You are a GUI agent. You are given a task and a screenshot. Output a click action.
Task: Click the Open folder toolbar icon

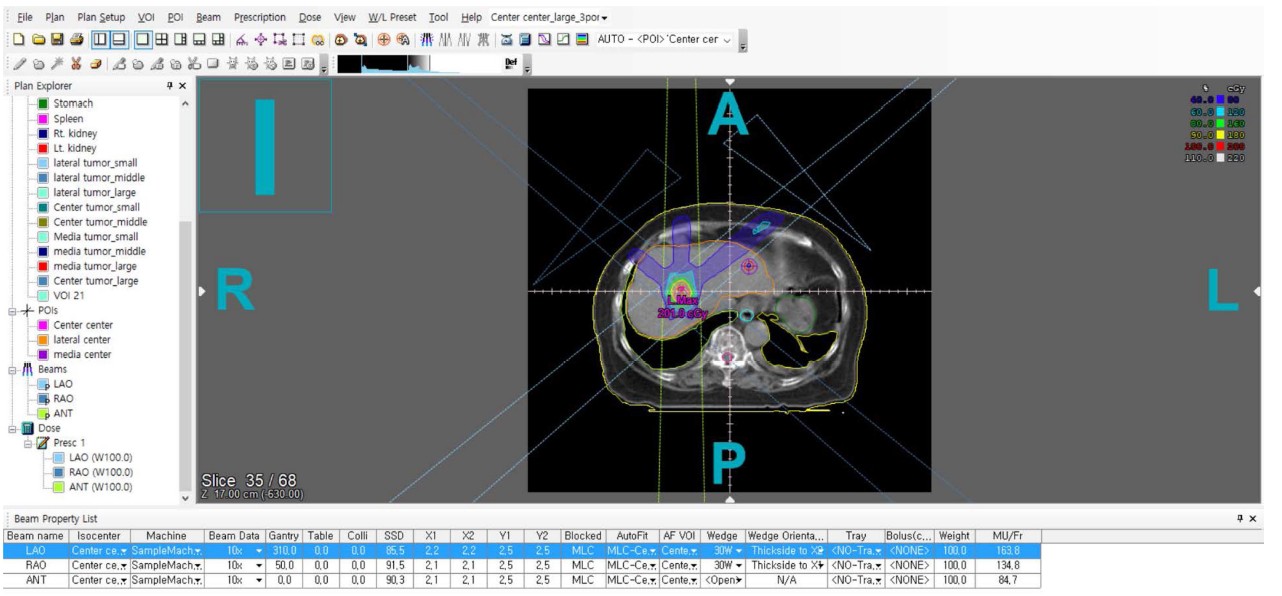tap(38, 40)
